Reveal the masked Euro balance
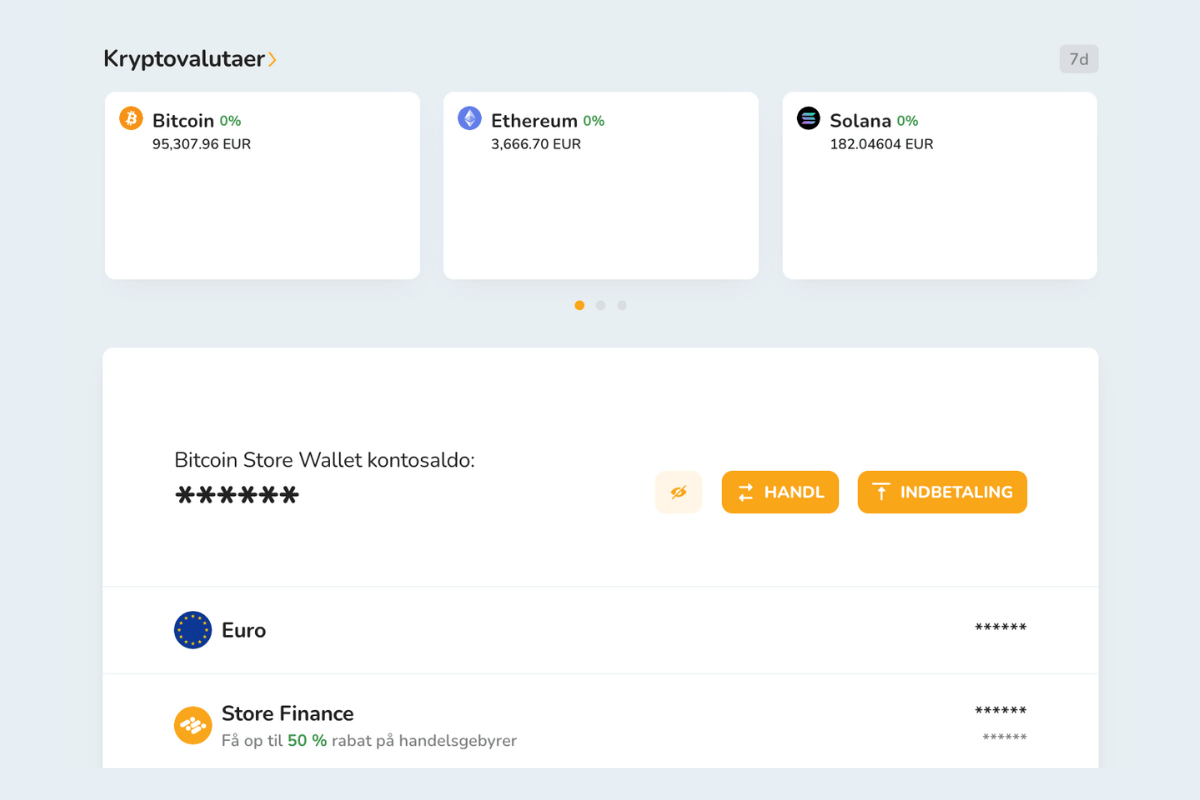This screenshot has height=800, width=1200. pyautogui.click(x=1000, y=628)
